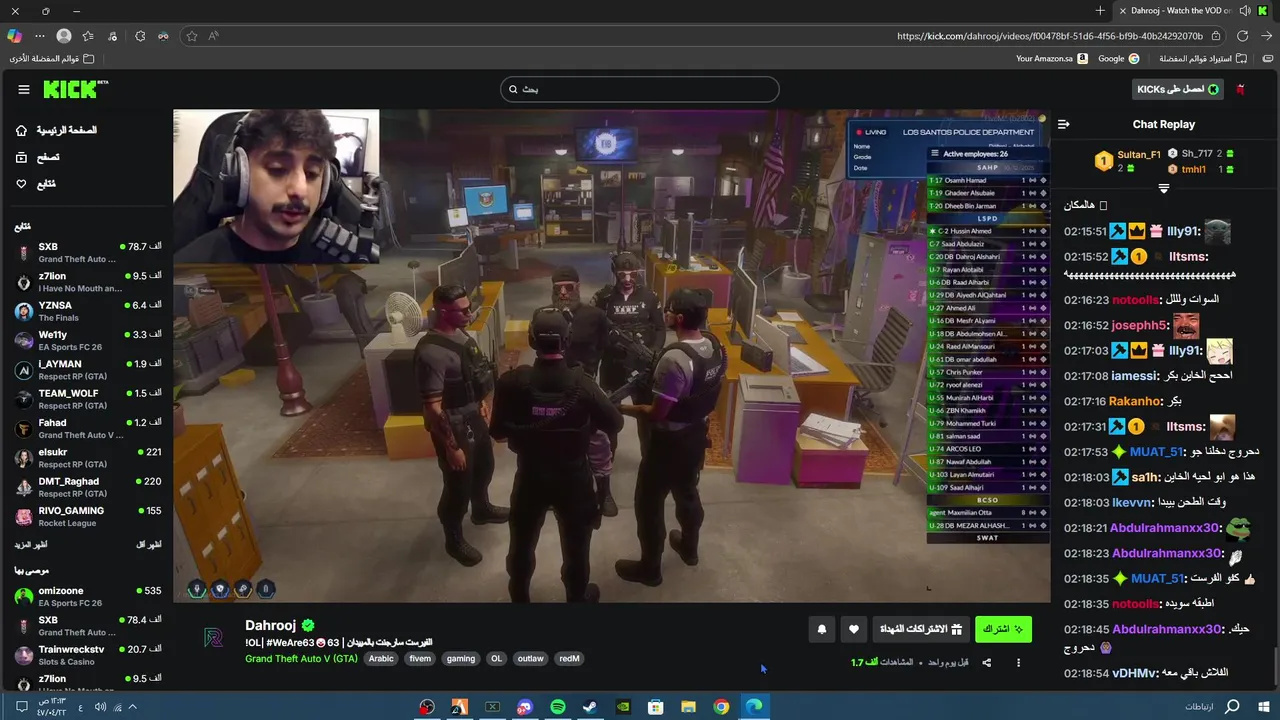Open the home page sidebar link
The width and height of the screenshot is (1280, 720).
[56, 130]
